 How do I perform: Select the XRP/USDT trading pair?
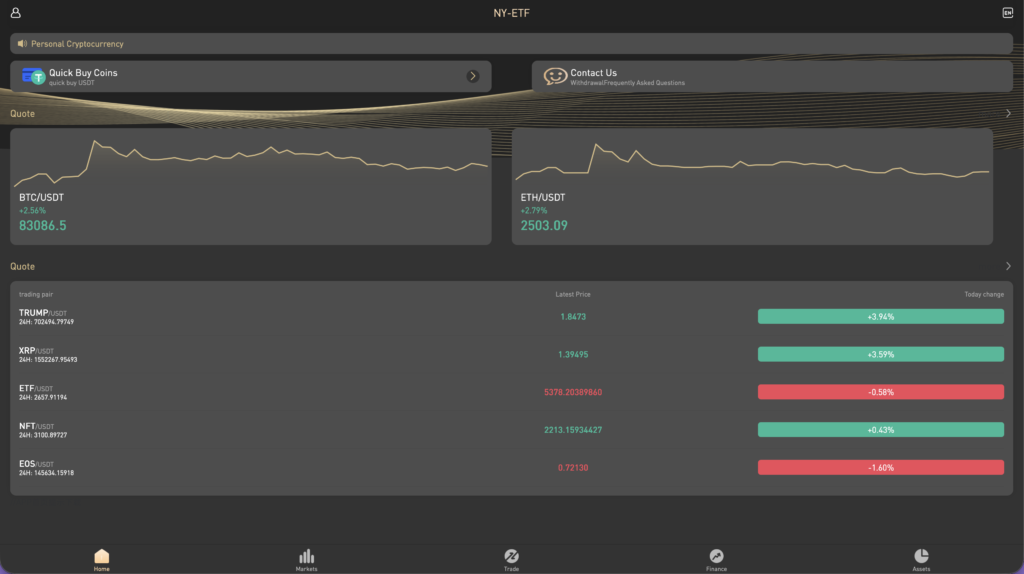pos(511,355)
